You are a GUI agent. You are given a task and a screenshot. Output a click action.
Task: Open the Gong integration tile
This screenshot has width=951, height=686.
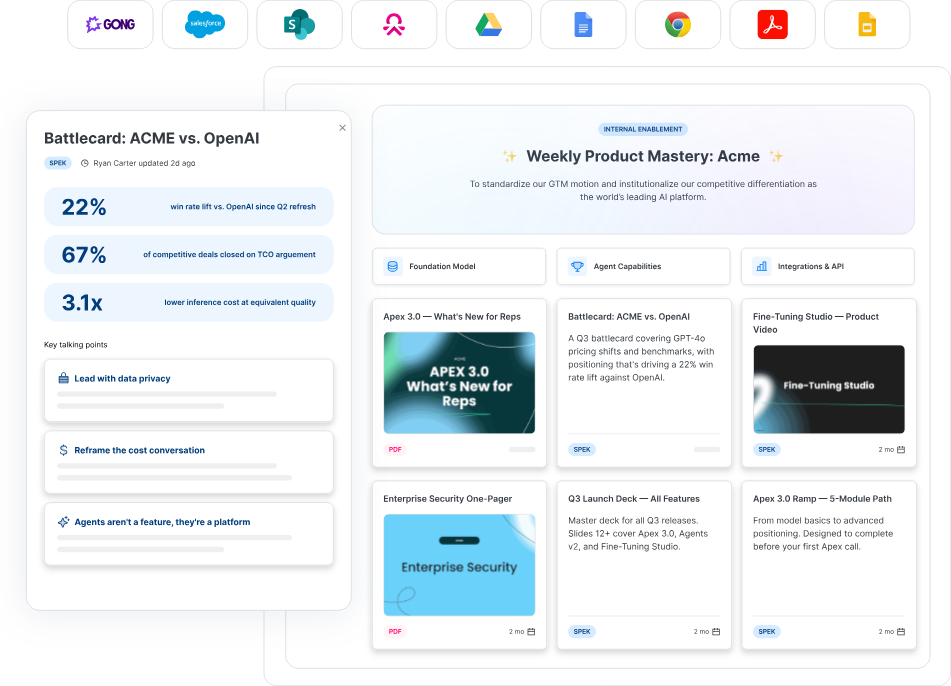pyautogui.click(x=110, y=24)
